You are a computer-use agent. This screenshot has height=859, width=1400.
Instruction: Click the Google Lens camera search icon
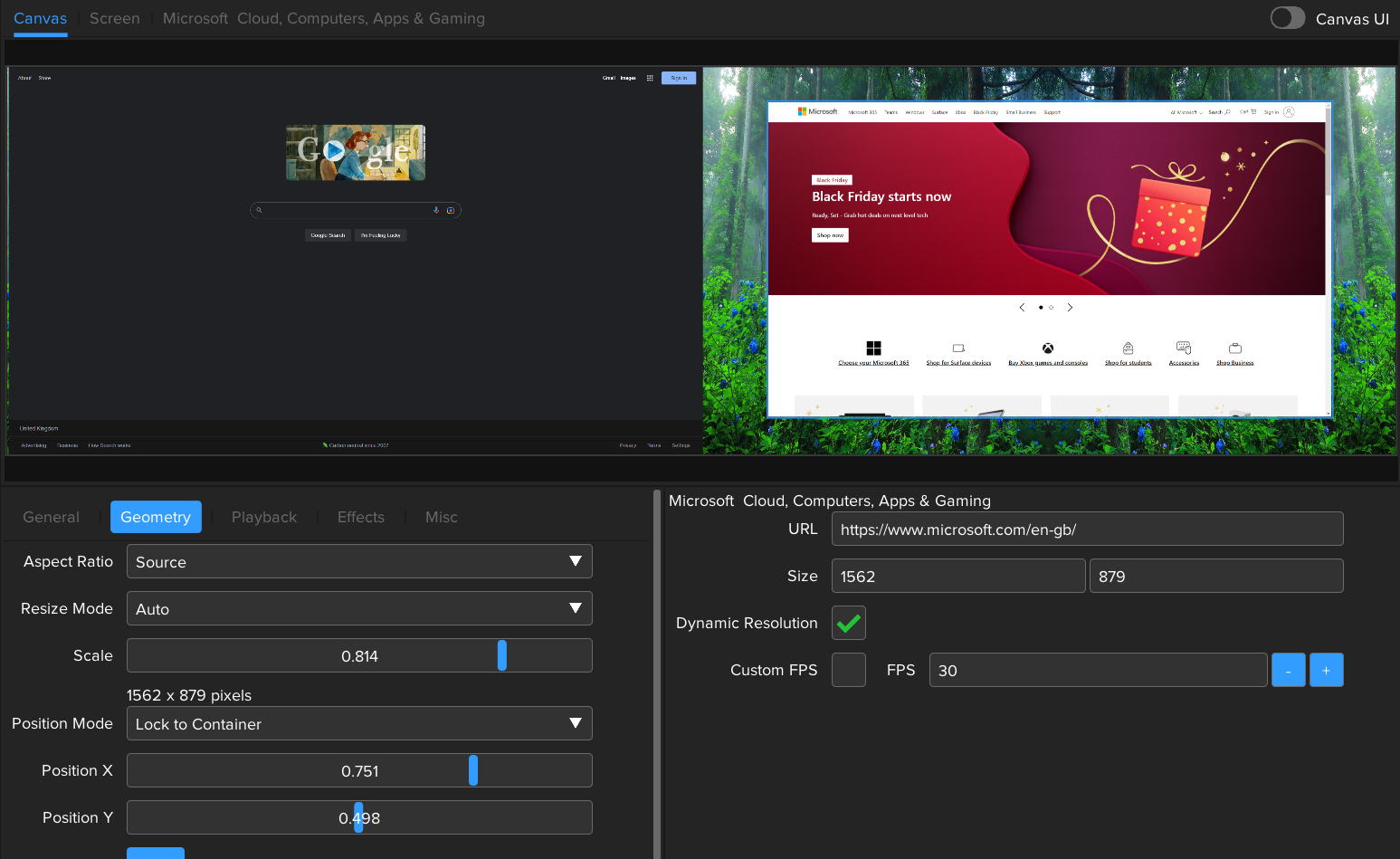tap(450, 210)
